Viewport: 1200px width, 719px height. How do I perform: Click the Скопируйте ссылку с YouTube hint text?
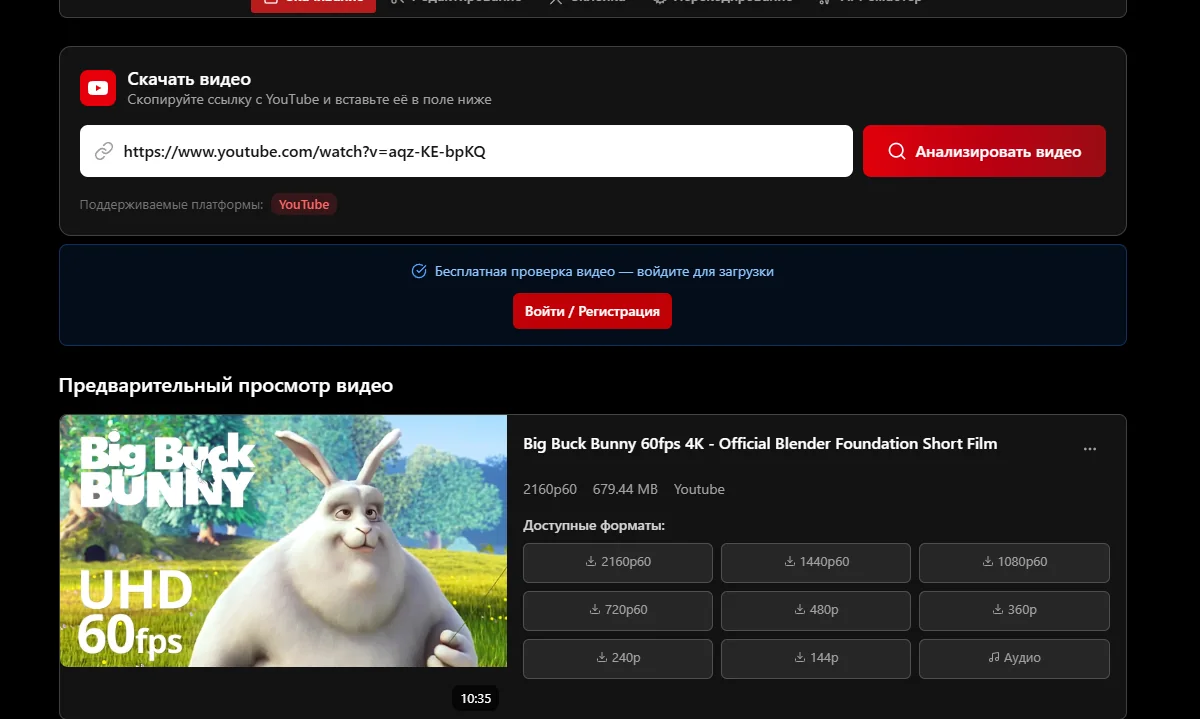[309, 99]
